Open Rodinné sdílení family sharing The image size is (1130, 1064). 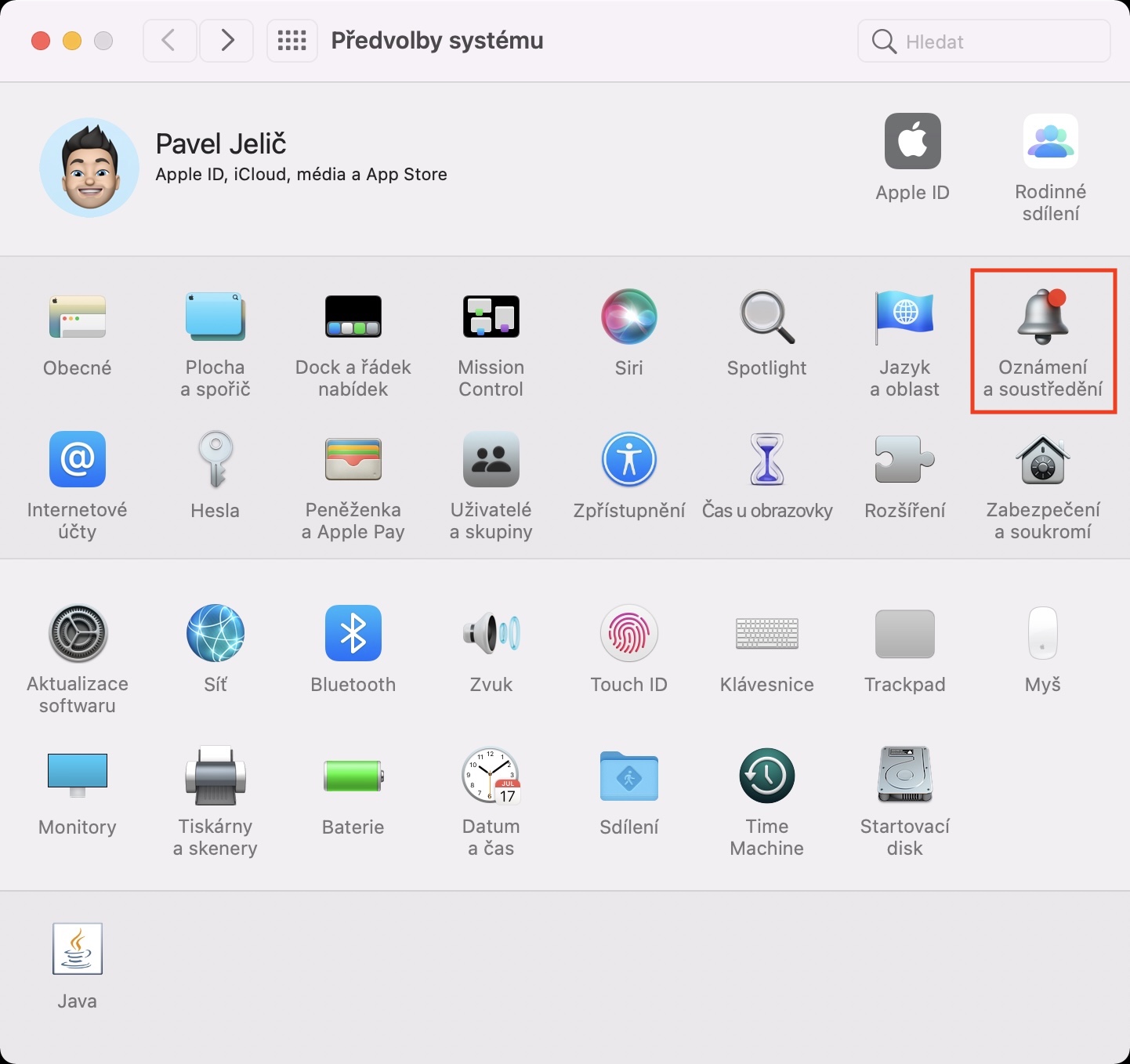(1051, 141)
